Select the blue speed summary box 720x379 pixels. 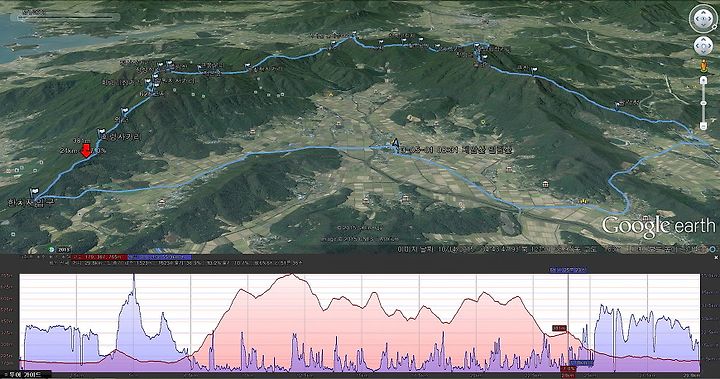[x=159, y=258]
